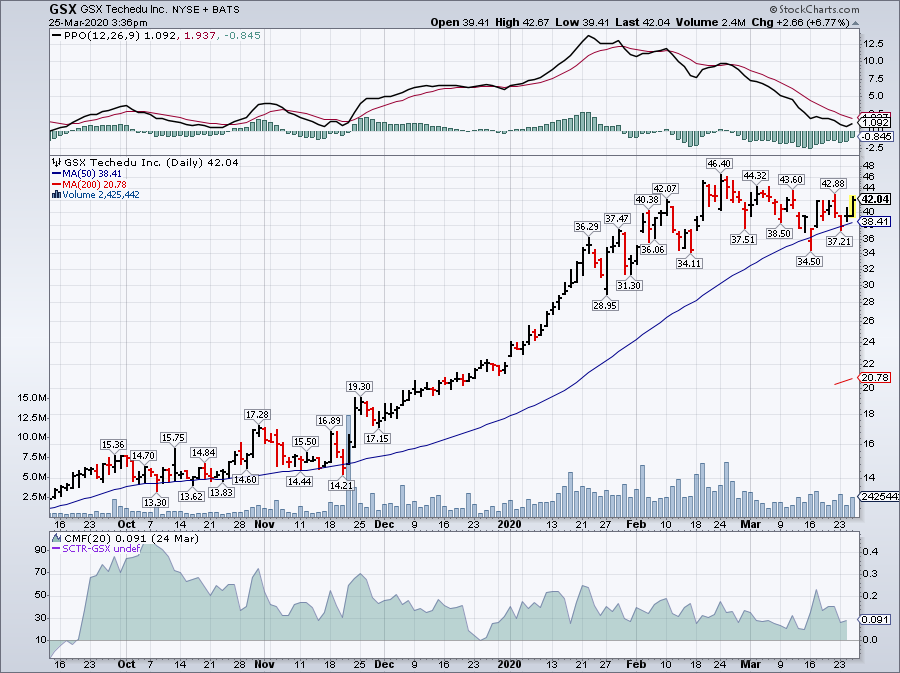900x673 pixels.
Task: Click the yellow-highlighted latest price bar
Action: (853, 205)
